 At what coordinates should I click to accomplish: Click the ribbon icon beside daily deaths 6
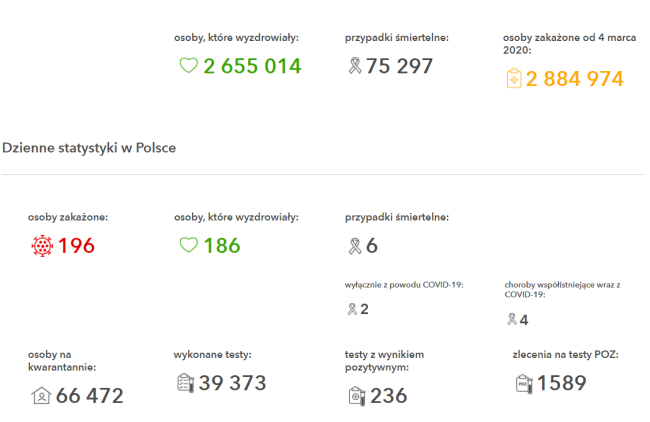point(354,245)
